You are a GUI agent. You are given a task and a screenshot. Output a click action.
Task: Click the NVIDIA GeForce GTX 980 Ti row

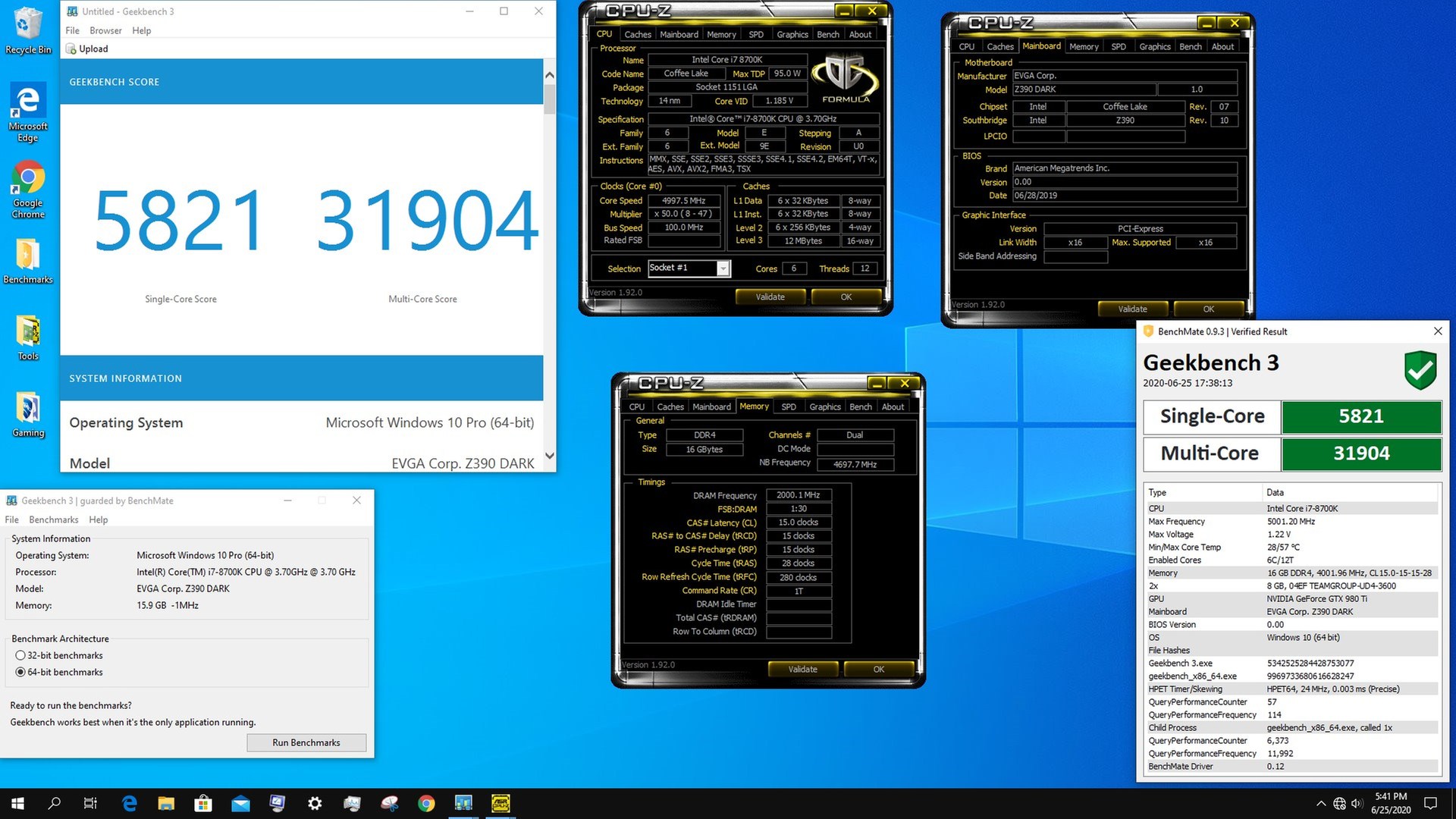(1291, 598)
